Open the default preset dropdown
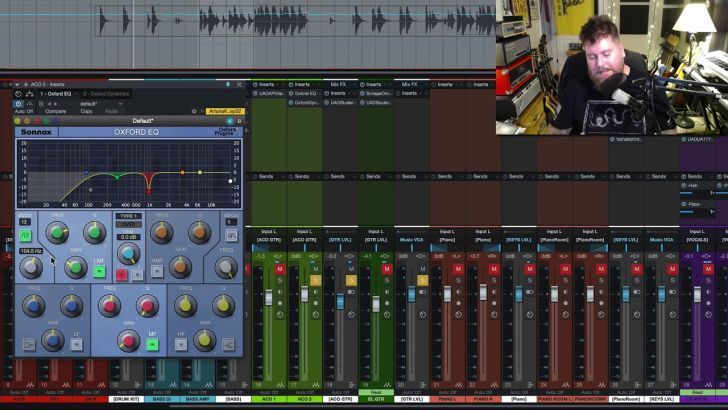Screen dimensions: 728x410 [x=90, y=103]
